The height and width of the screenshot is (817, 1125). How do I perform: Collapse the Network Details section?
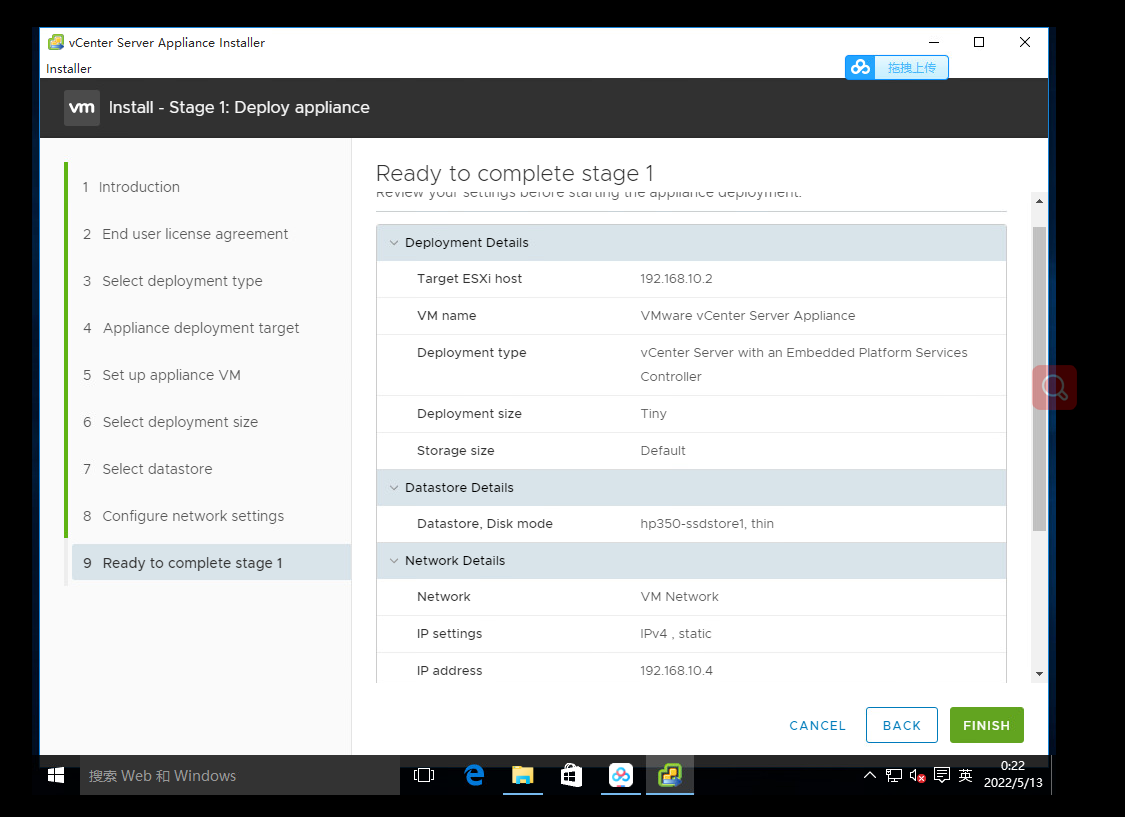[x=393, y=560]
